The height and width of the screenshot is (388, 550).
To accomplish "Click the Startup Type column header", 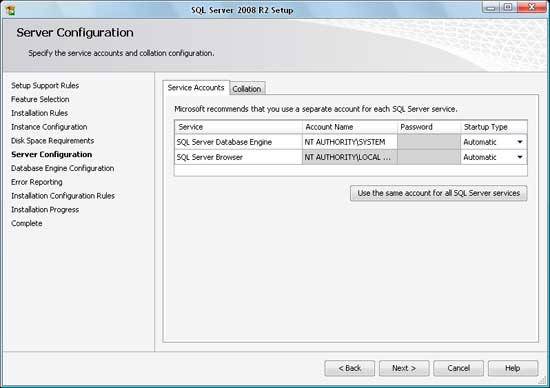I will (x=494, y=127).
